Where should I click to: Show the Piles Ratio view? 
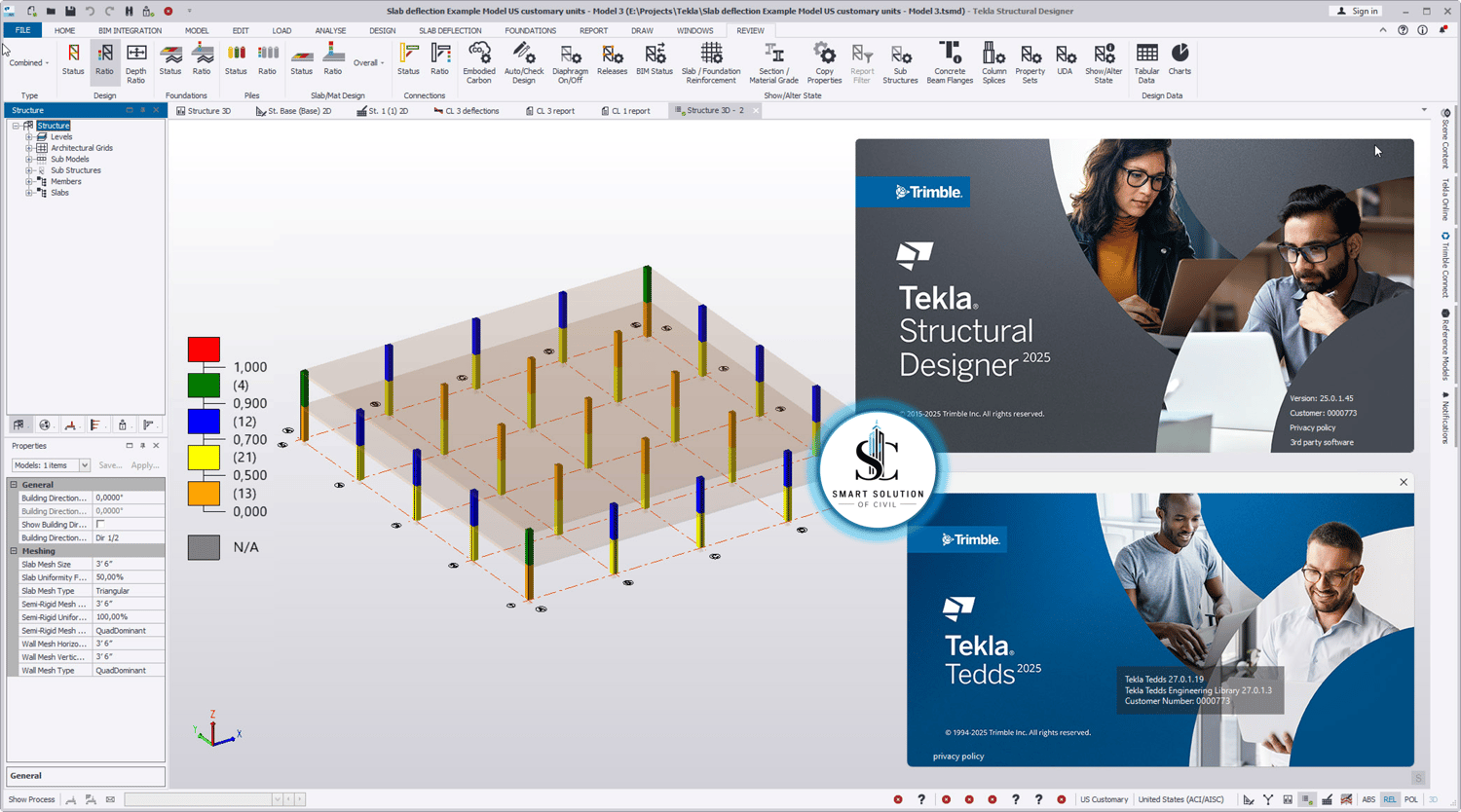(267, 59)
